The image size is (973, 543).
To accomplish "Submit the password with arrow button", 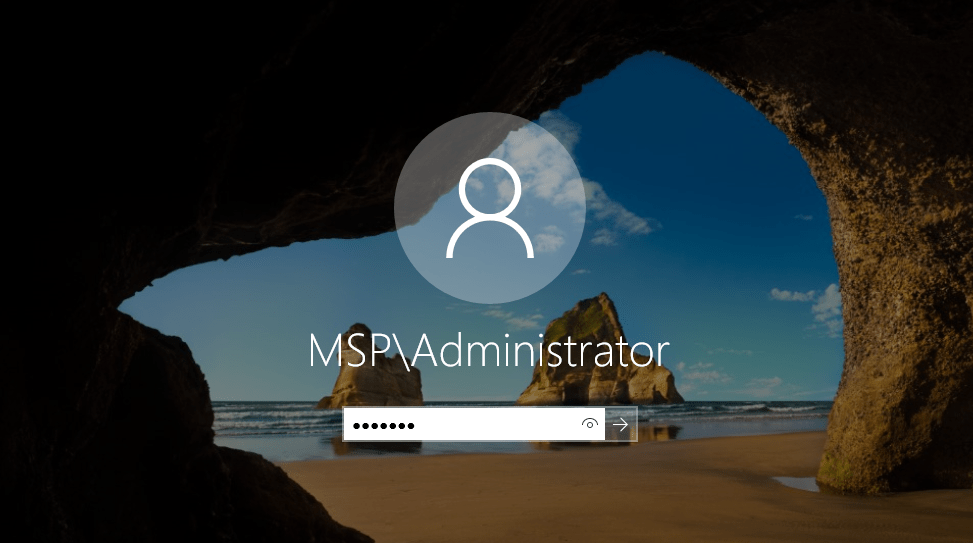I will point(621,424).
